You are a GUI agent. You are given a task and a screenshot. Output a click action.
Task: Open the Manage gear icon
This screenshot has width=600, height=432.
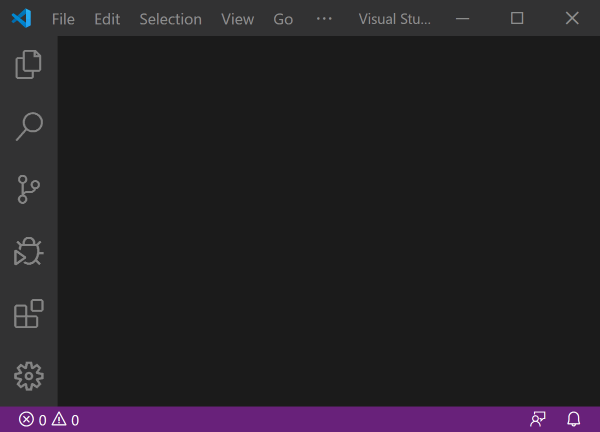pos(29,376)
